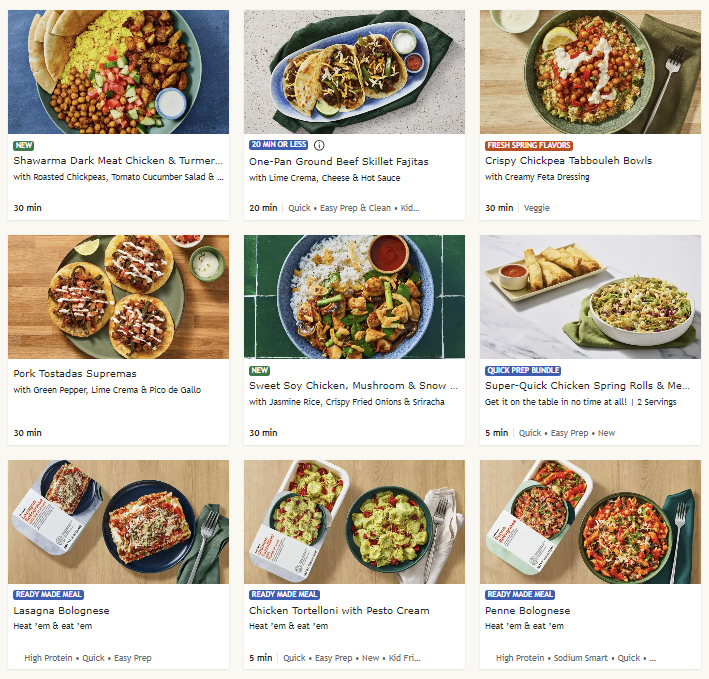Select the Pork Tostadas Supremas title

click(75, 373)
